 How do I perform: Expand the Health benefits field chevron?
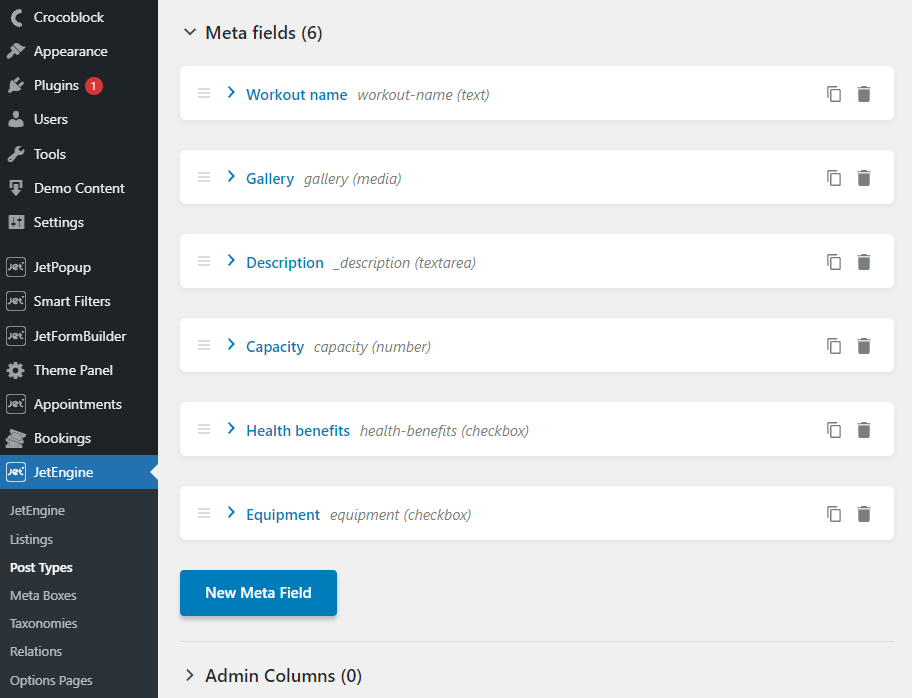[x=231, y=428]
